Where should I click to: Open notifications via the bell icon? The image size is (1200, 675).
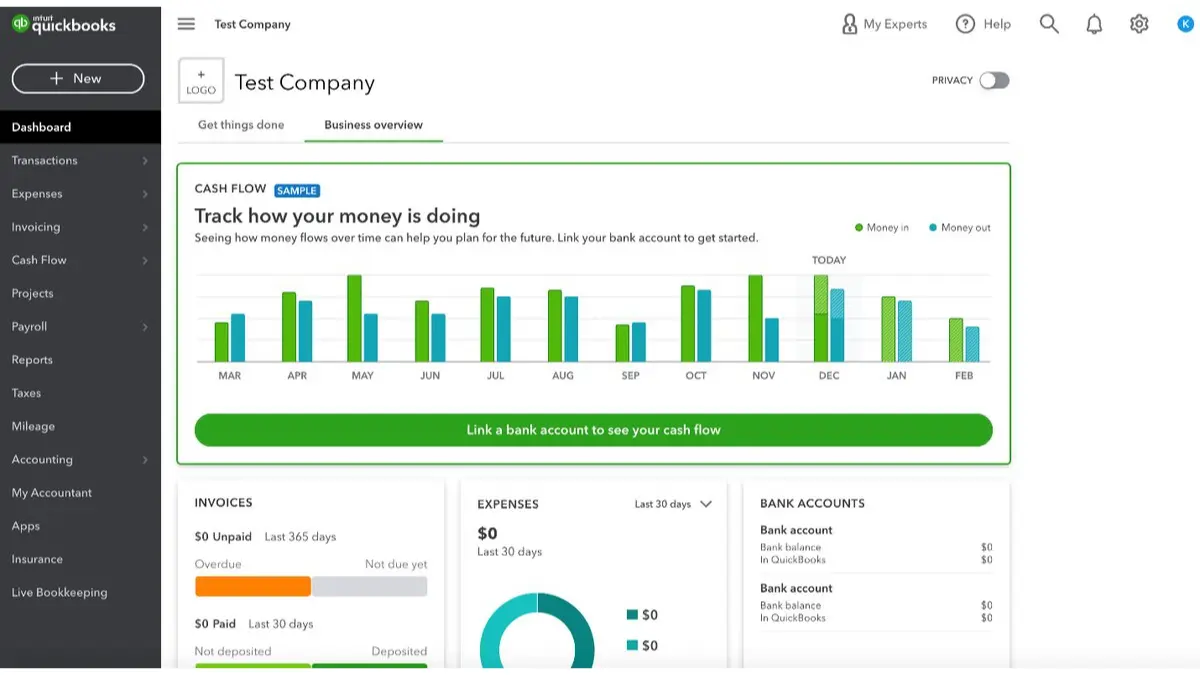pyautogui.click(x=1093, y=23)
